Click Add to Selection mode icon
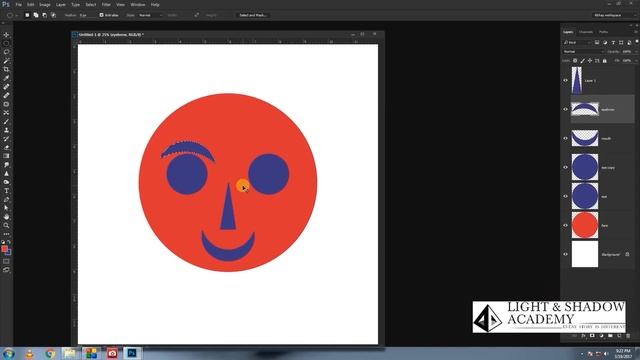The width and height of the screenshot is (640, 360). click(36, 15)
